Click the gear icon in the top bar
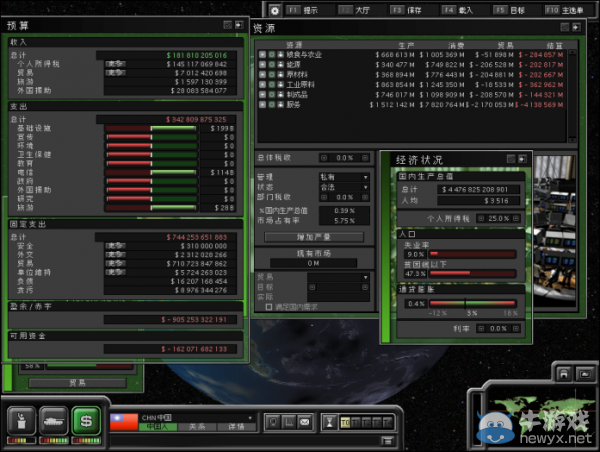This screenshot has height=452, width=600. (274, 10)
